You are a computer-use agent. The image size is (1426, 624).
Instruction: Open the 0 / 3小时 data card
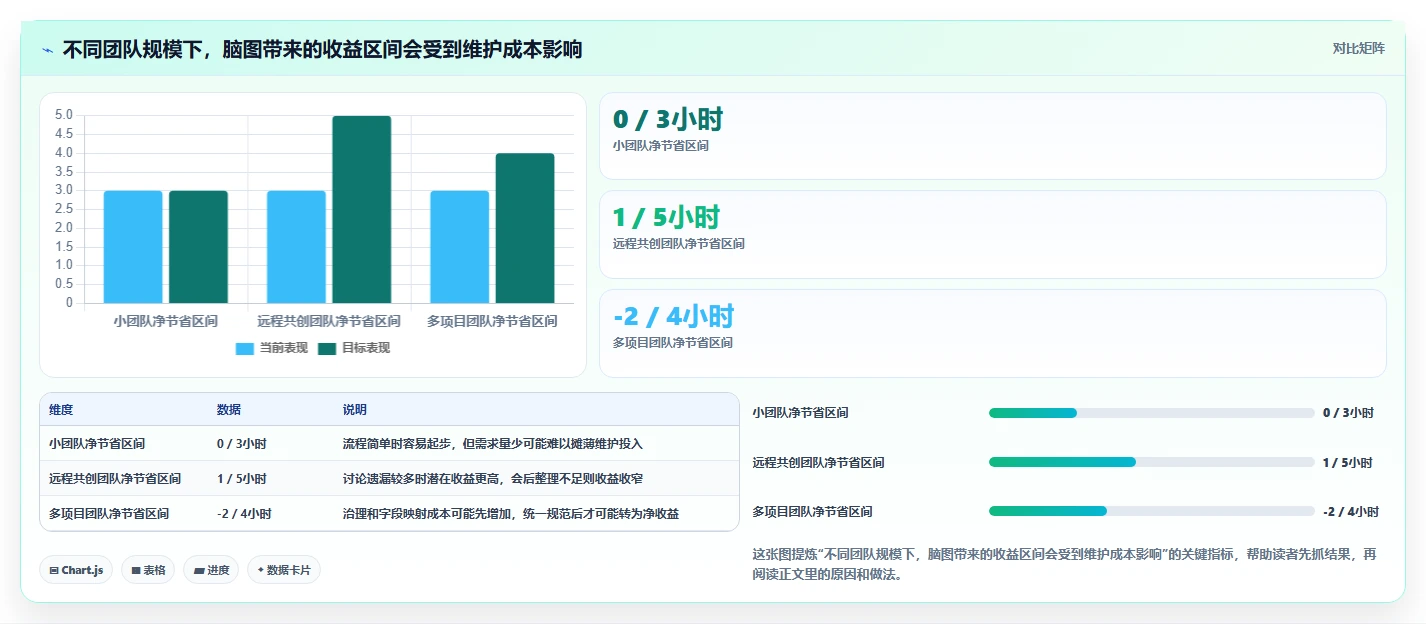tap(992, 136)
